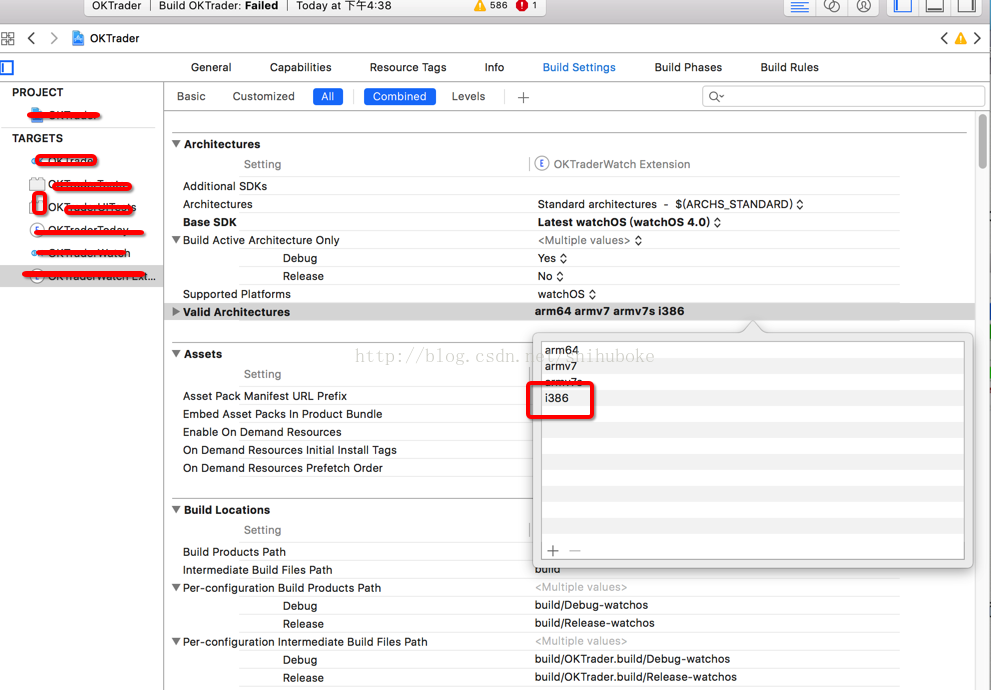The height and width of the screenshot is (690, 991).
Task: Go to the Build Rules tab
Action: [x=789, y=68]
